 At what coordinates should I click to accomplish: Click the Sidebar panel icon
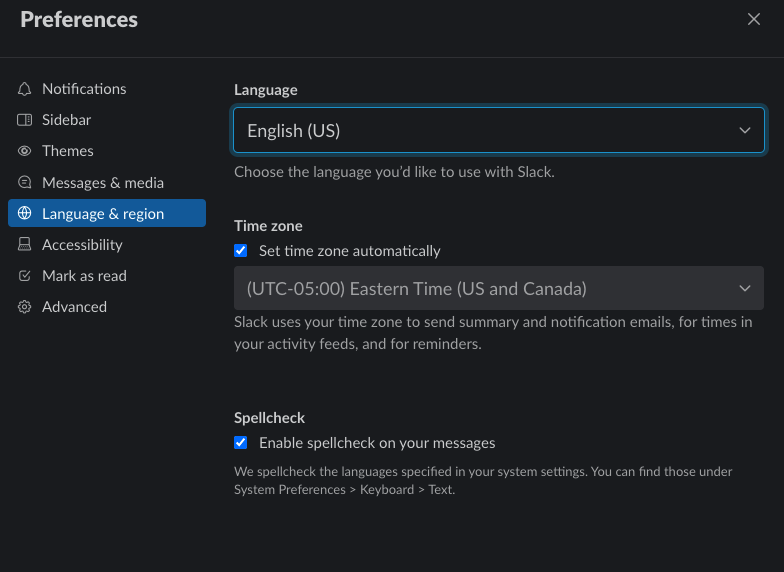pyautogui.click(x=24, y=120)
